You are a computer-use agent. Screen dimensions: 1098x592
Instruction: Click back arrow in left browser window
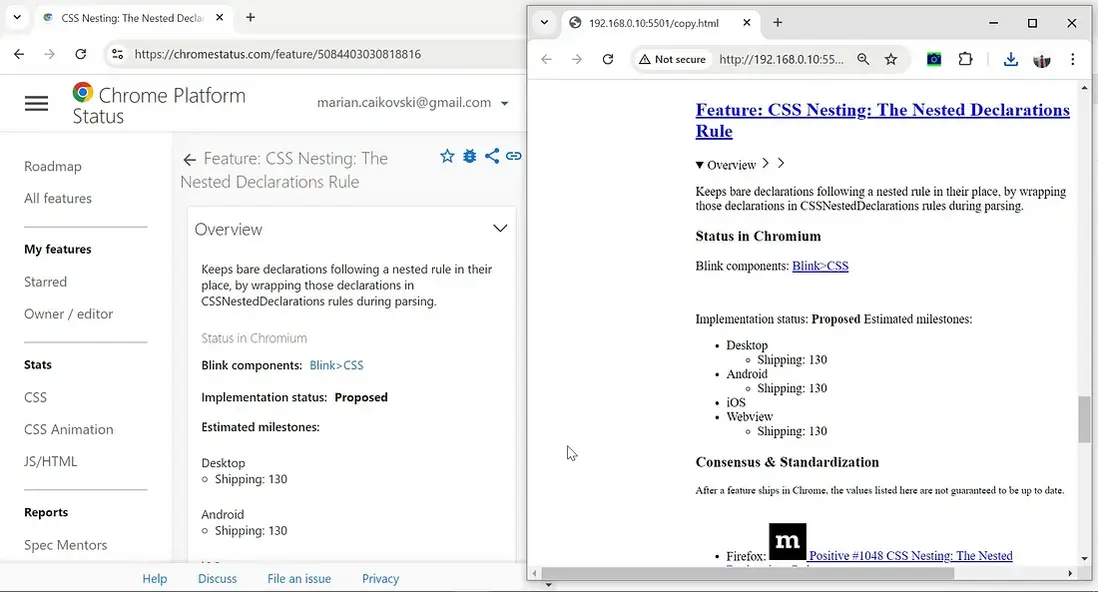(19, 54)
